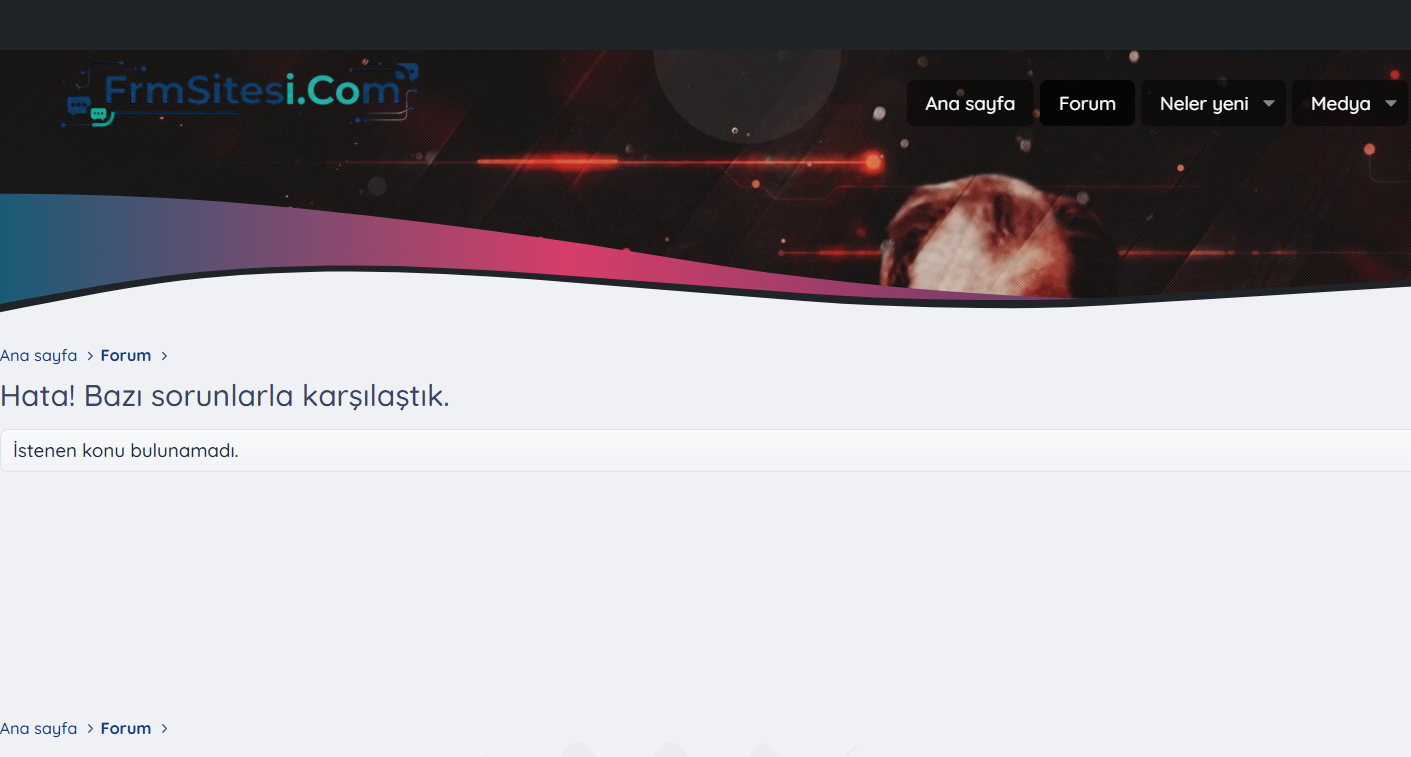Click the chevron after Forum in the bottom breadcrumb
Image resolution: width=1411 pixels, height=757 pixels.
(164, 729)
